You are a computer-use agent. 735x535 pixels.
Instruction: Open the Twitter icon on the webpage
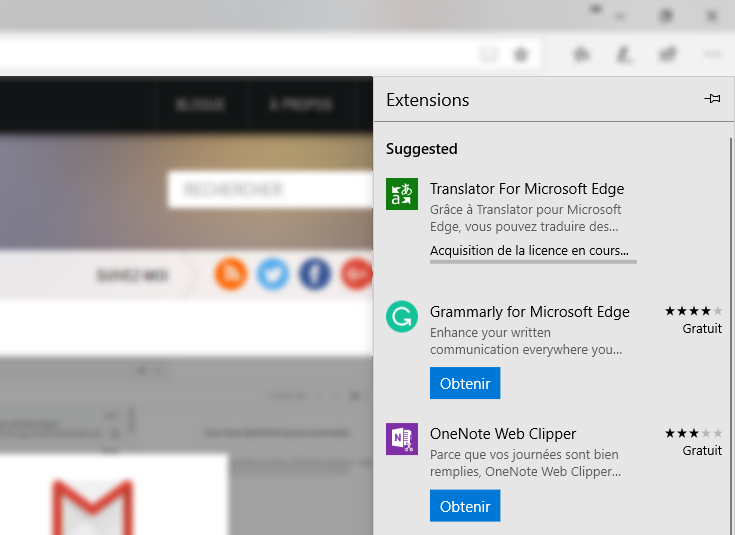pyautogui.click(x=273, y=274)
